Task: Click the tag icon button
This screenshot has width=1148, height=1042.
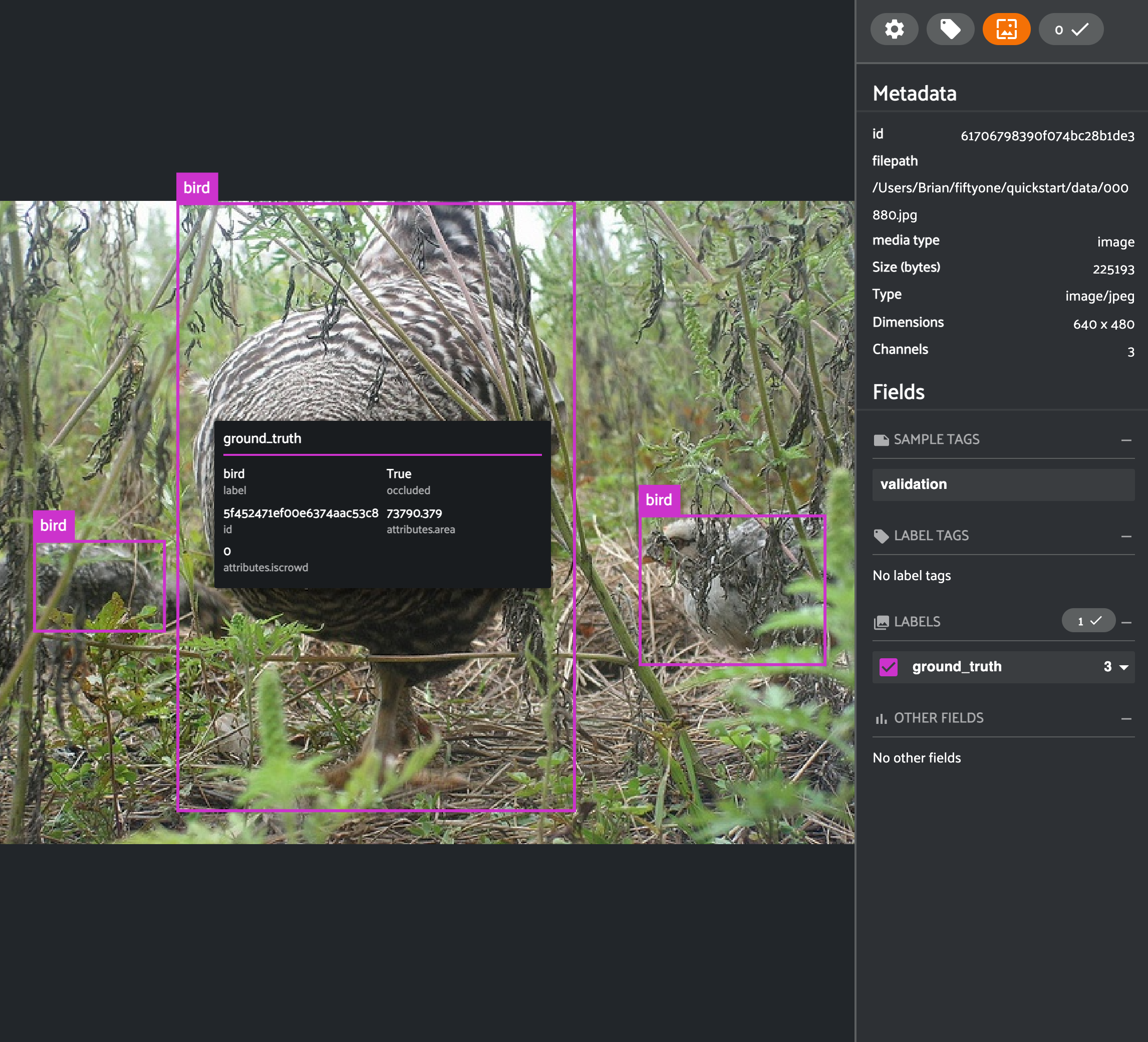Action: [x=950, y=29]
